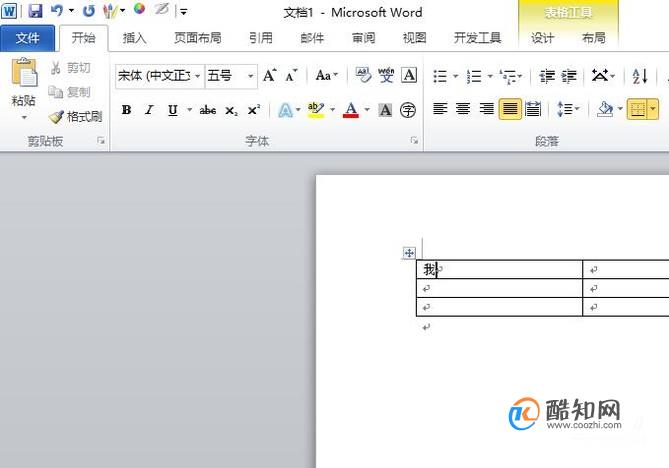Click the borders button
The width and height of the screenshot is (669, 468).
(637, 109)
